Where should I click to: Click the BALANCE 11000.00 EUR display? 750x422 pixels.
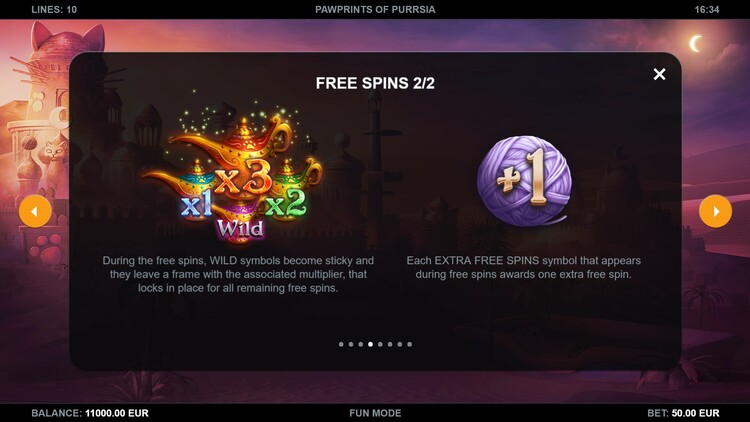click(90, 413)
